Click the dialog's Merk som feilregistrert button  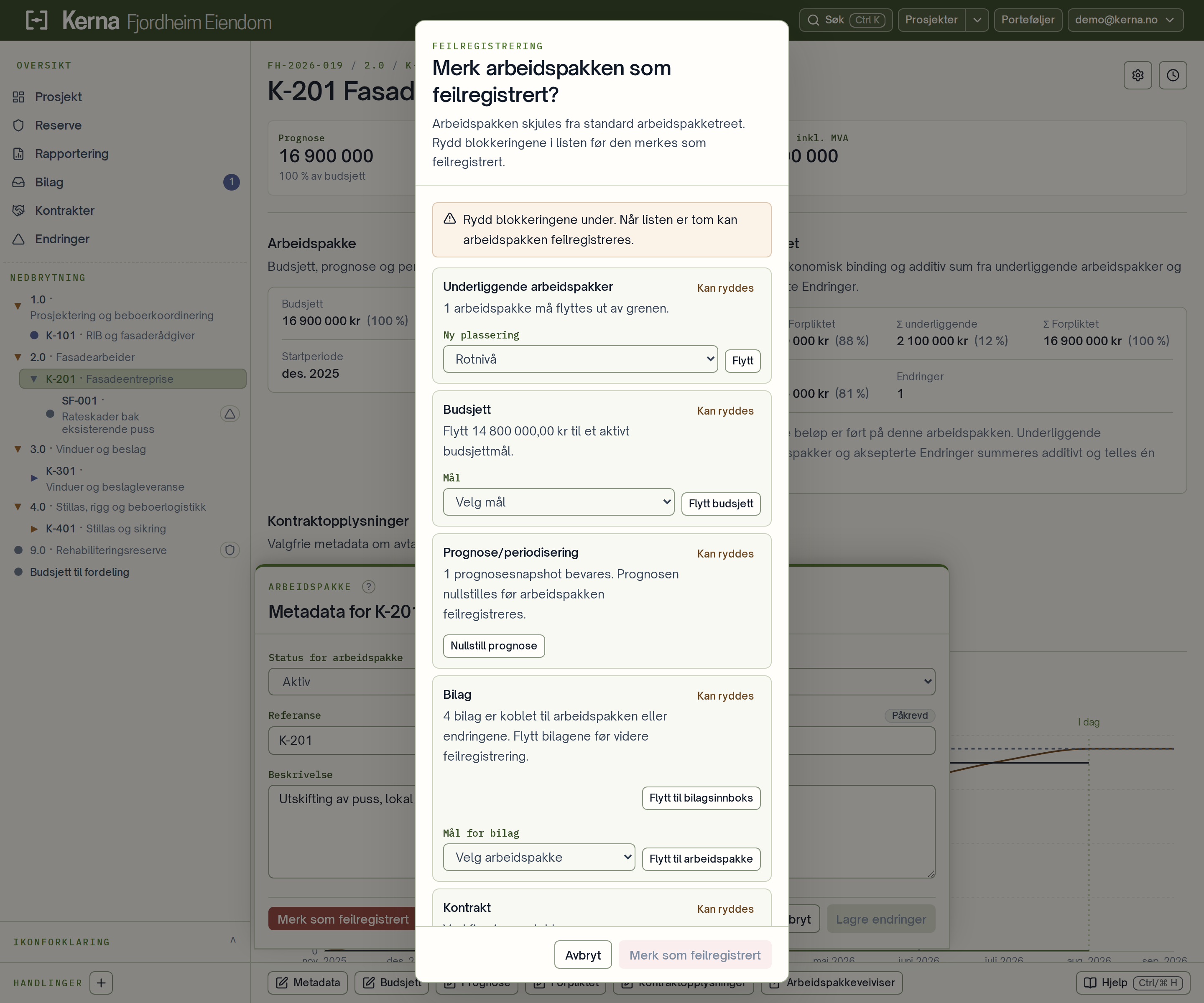coord(695,955)
